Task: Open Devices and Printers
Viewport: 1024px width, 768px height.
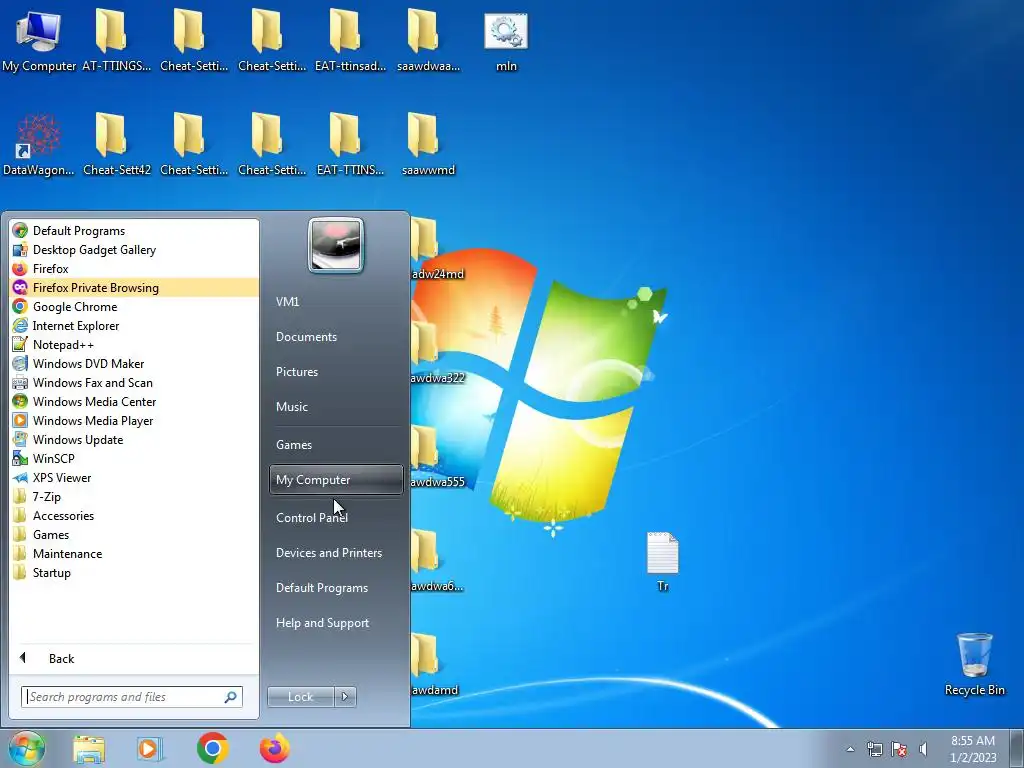Action: tap(336, 553)
